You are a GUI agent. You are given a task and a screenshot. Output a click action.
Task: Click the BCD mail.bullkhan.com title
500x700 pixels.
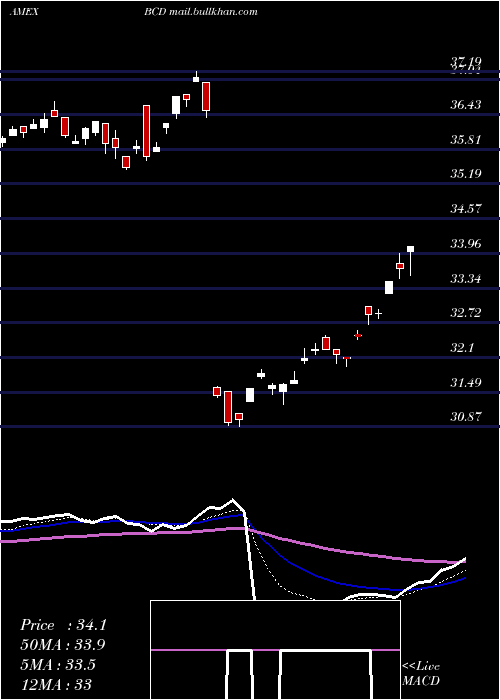(201, 12)
